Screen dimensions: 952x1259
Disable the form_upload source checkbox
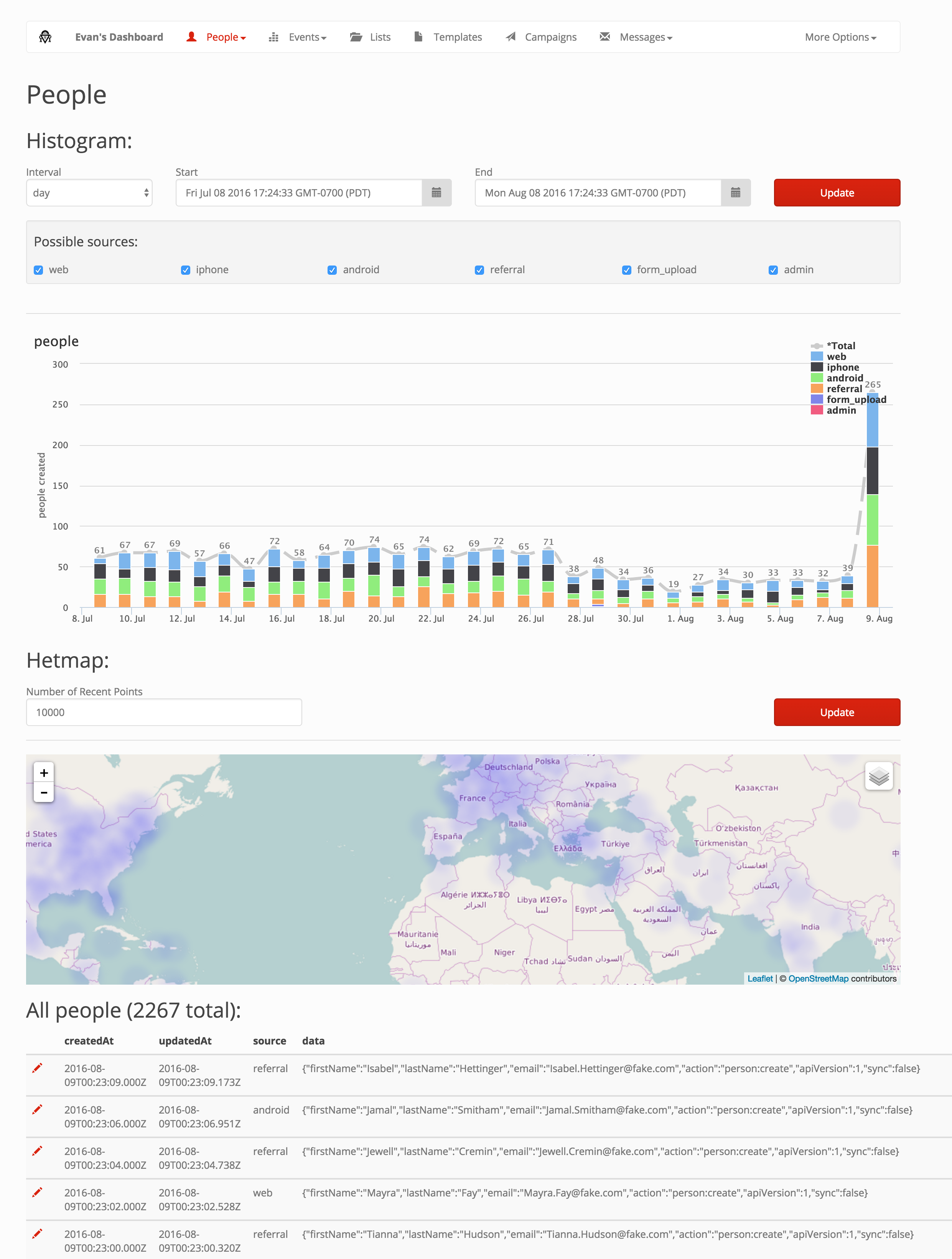tap(626, 271)
